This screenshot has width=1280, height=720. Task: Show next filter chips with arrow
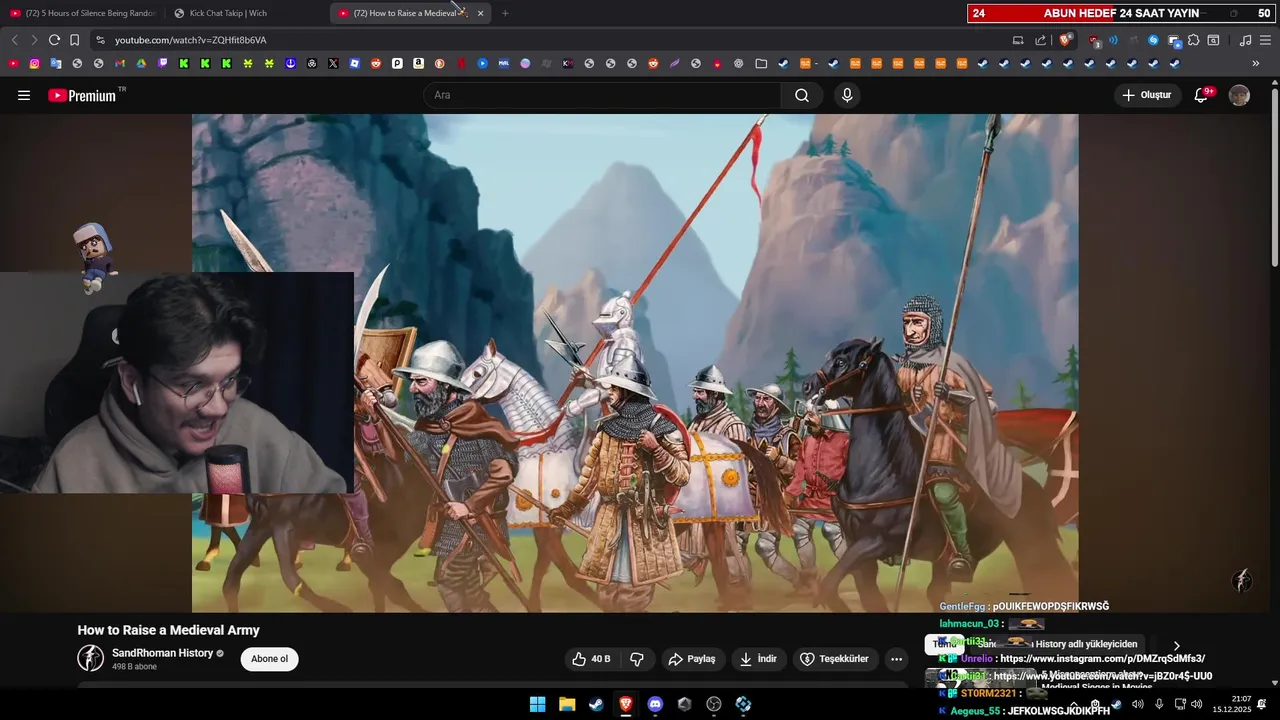click(1176, 646)
